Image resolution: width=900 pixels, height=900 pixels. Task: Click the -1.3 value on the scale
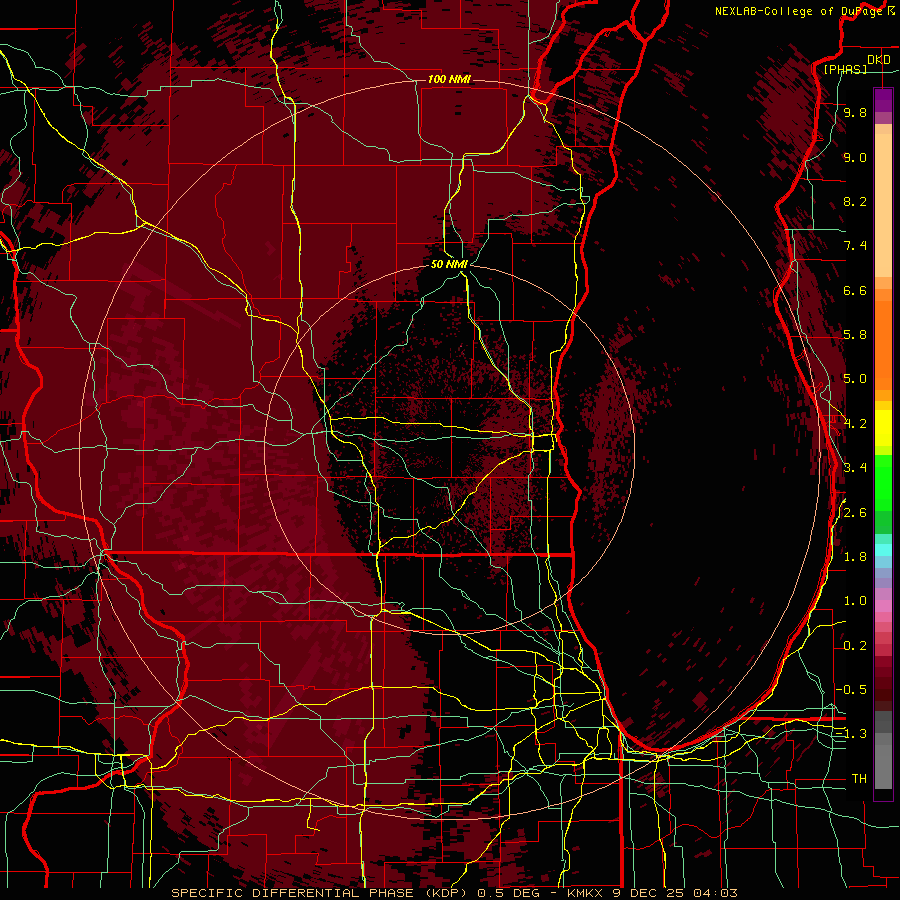coord(852,734)
